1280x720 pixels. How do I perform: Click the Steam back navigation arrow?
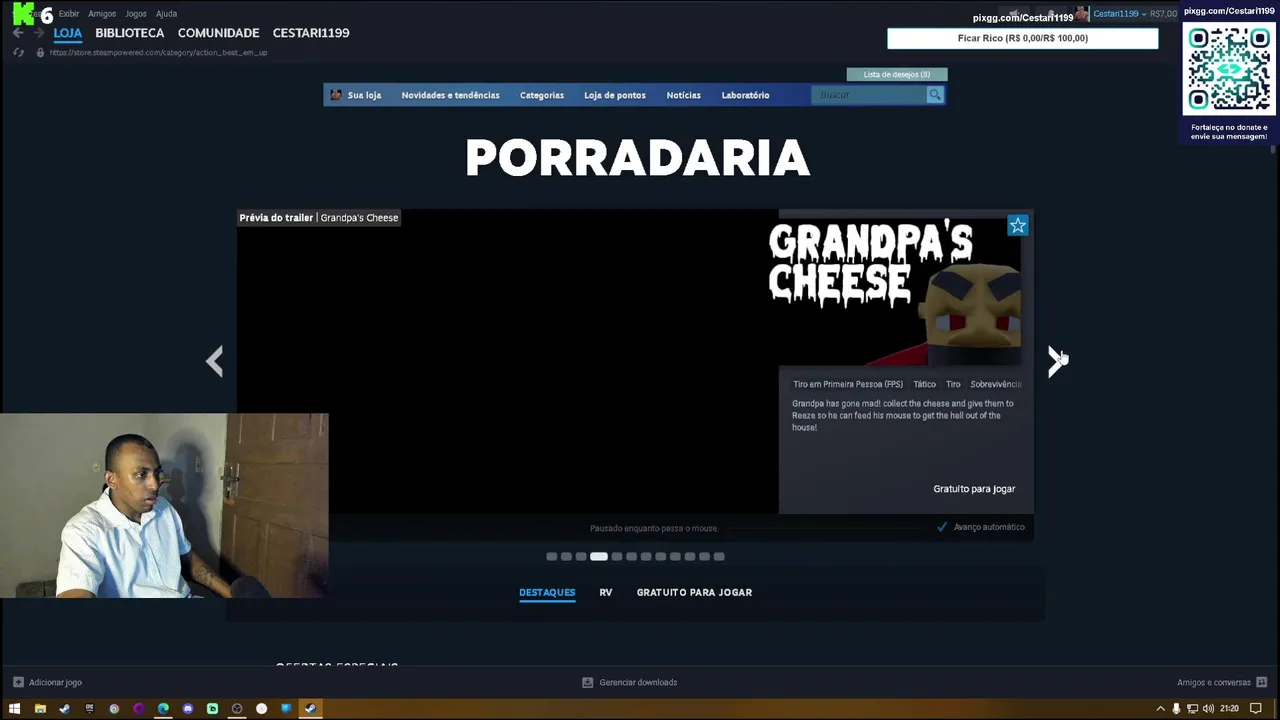tap(18, 33)
